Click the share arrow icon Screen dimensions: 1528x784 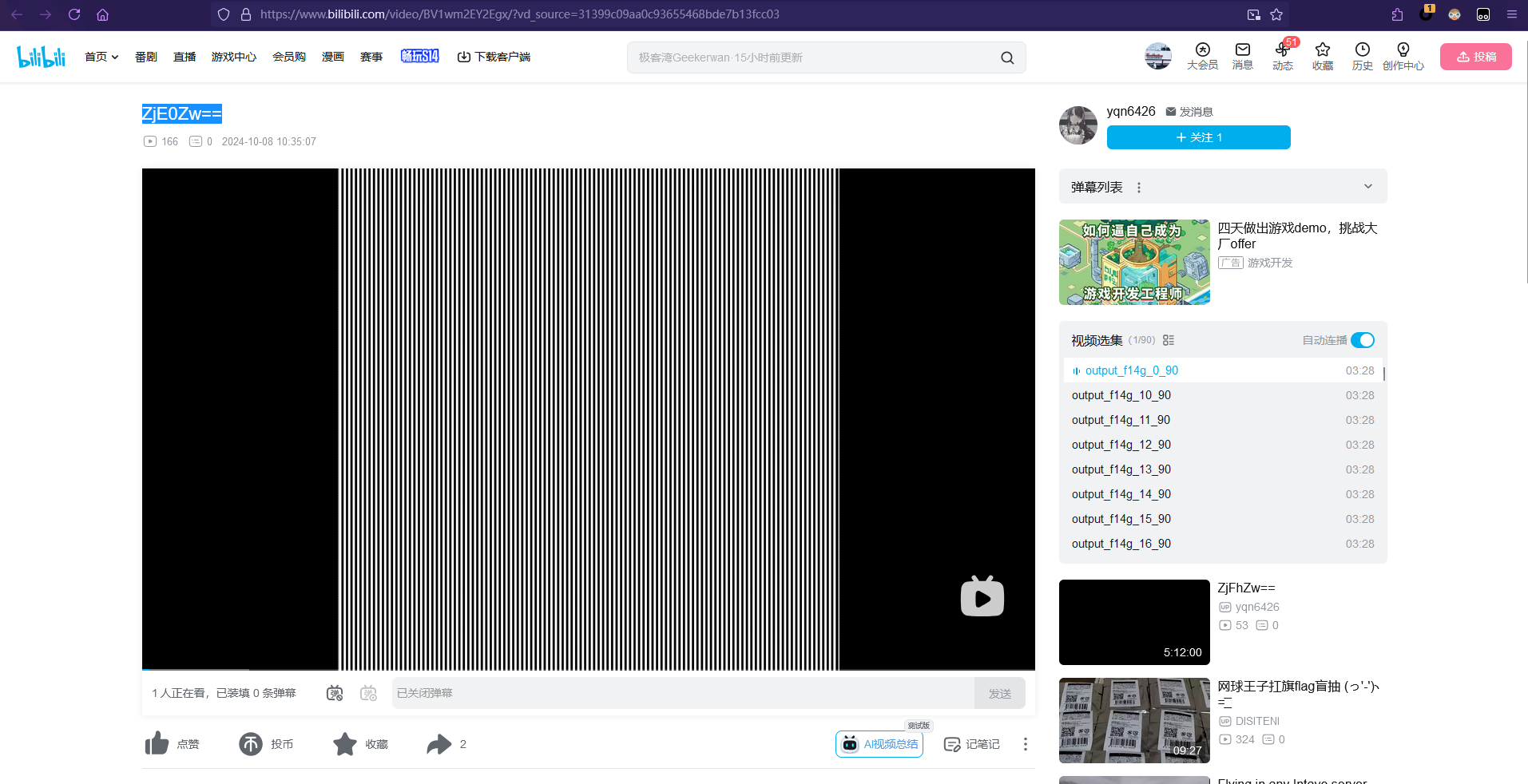click(439, 744)
